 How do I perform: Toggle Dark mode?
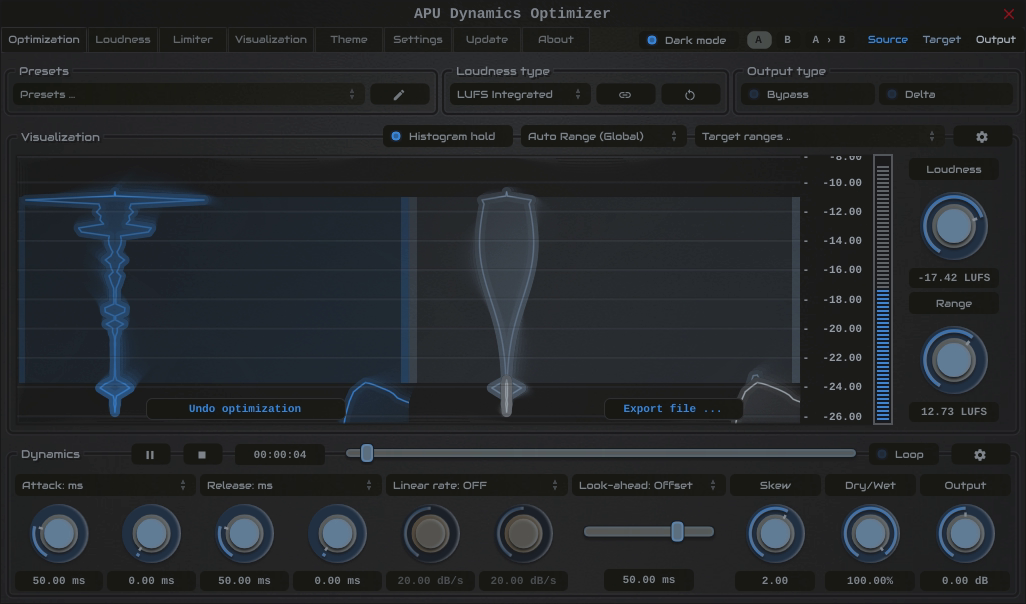click(686, 40)
